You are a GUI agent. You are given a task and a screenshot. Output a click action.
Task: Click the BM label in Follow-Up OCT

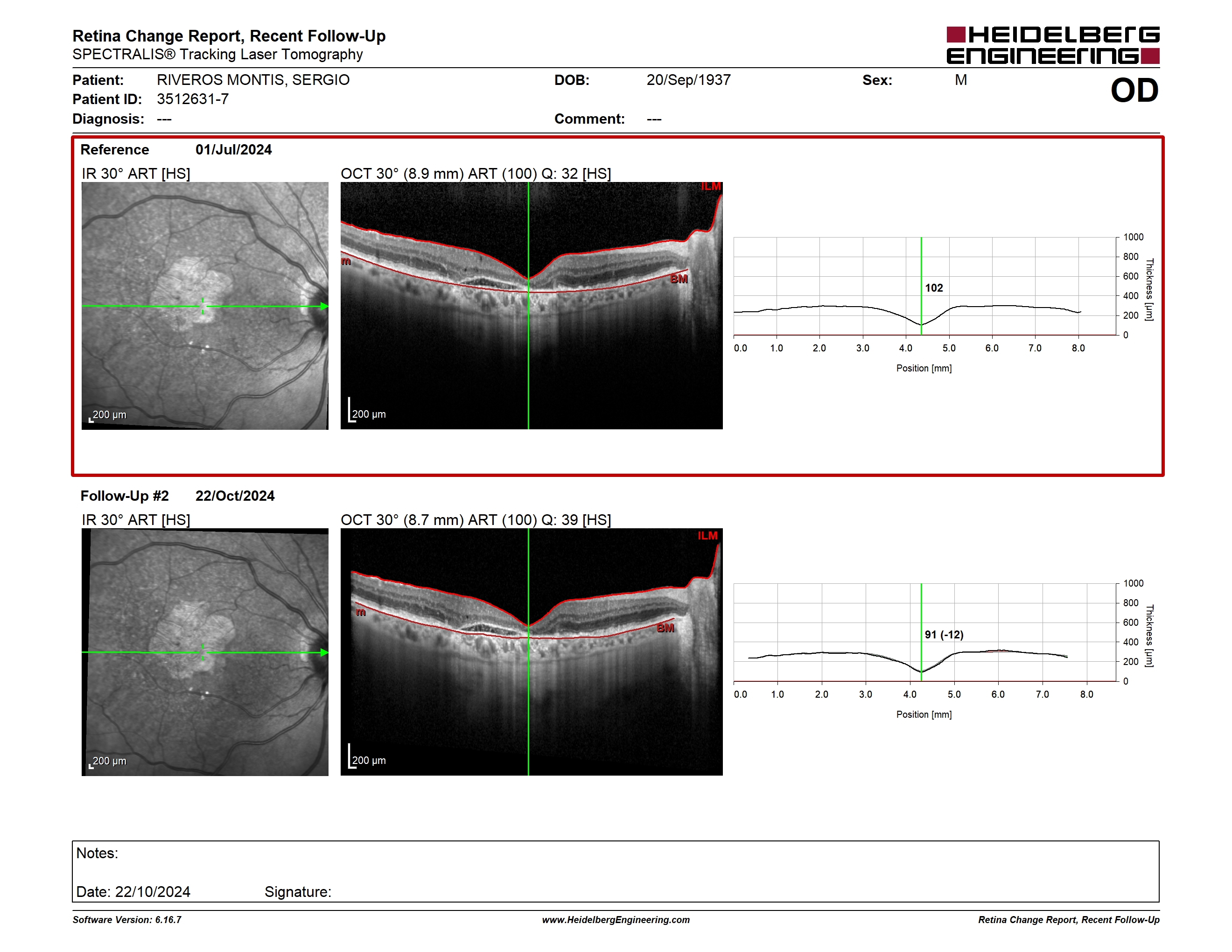pos(665,628)
